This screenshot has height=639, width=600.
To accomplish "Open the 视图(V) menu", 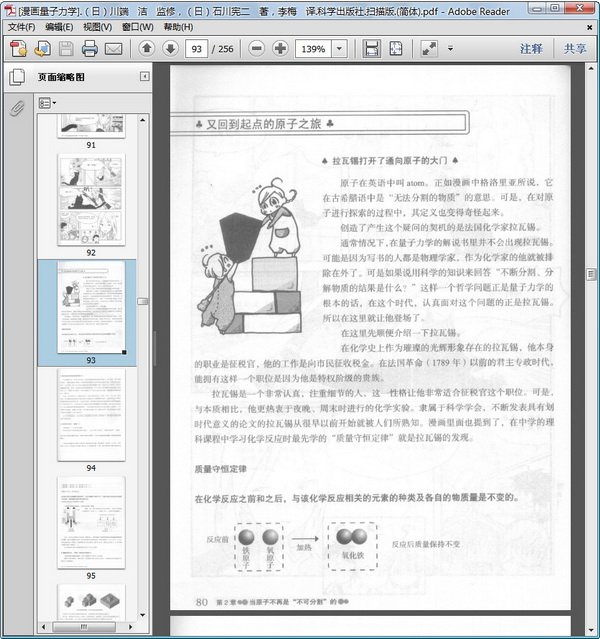I will click(97, 27).
